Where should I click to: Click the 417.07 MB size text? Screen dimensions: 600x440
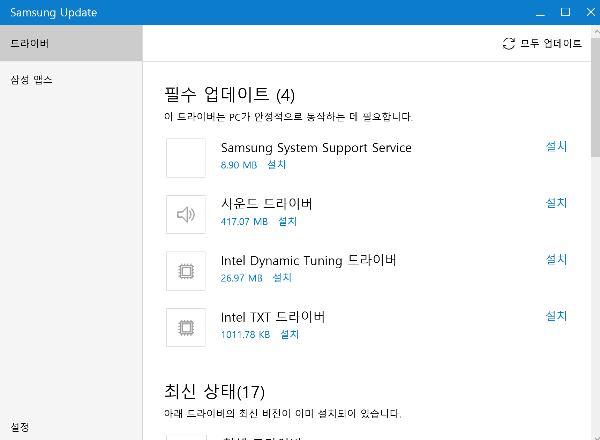(x=244, y=222)
